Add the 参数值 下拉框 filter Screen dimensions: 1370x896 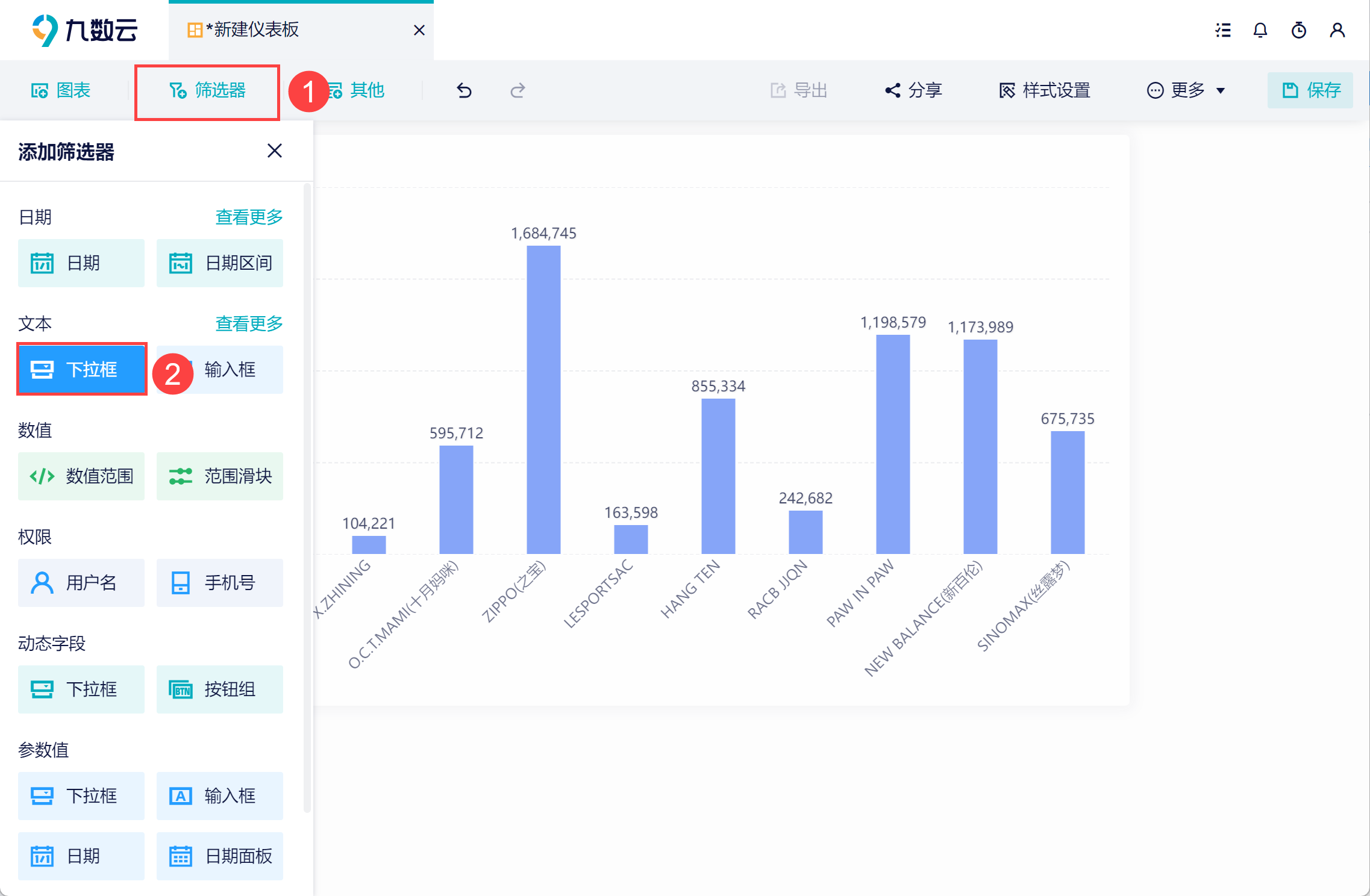tap(81, 796)
